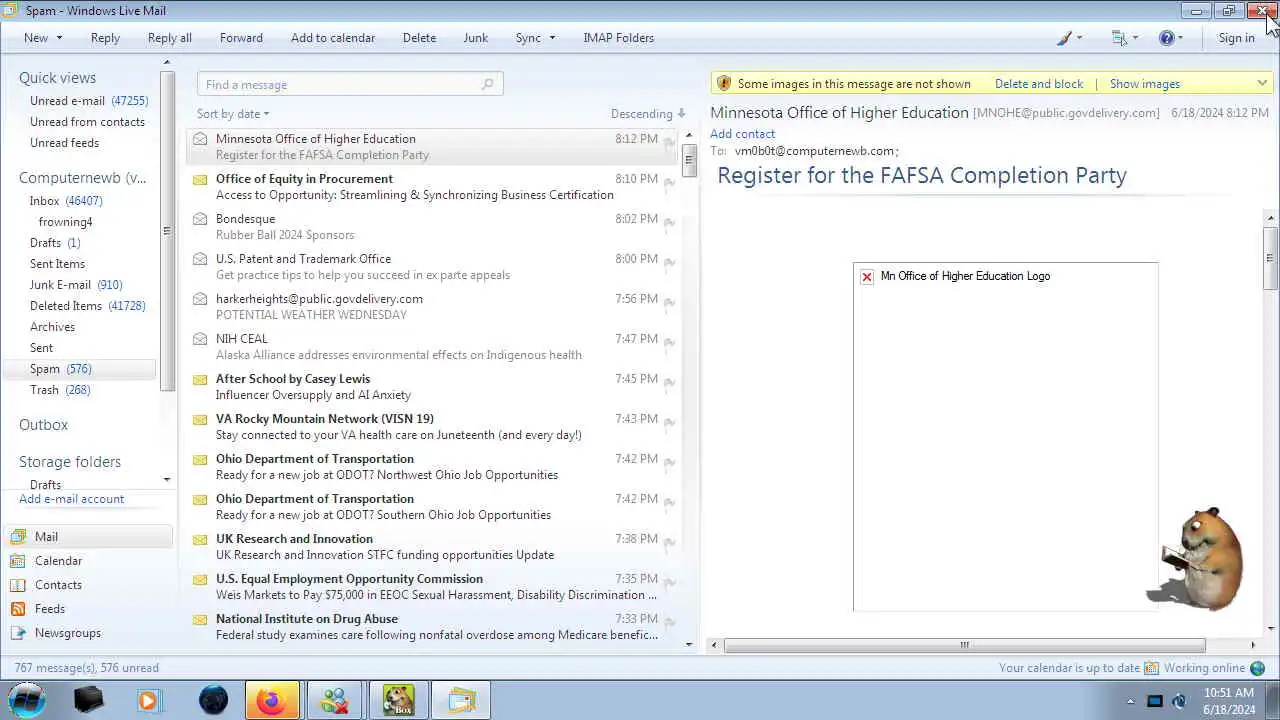Click Reply in the toolbar
Image resolution: width=1280 pixels, height=720 pixels.
(x=105, y=38)
